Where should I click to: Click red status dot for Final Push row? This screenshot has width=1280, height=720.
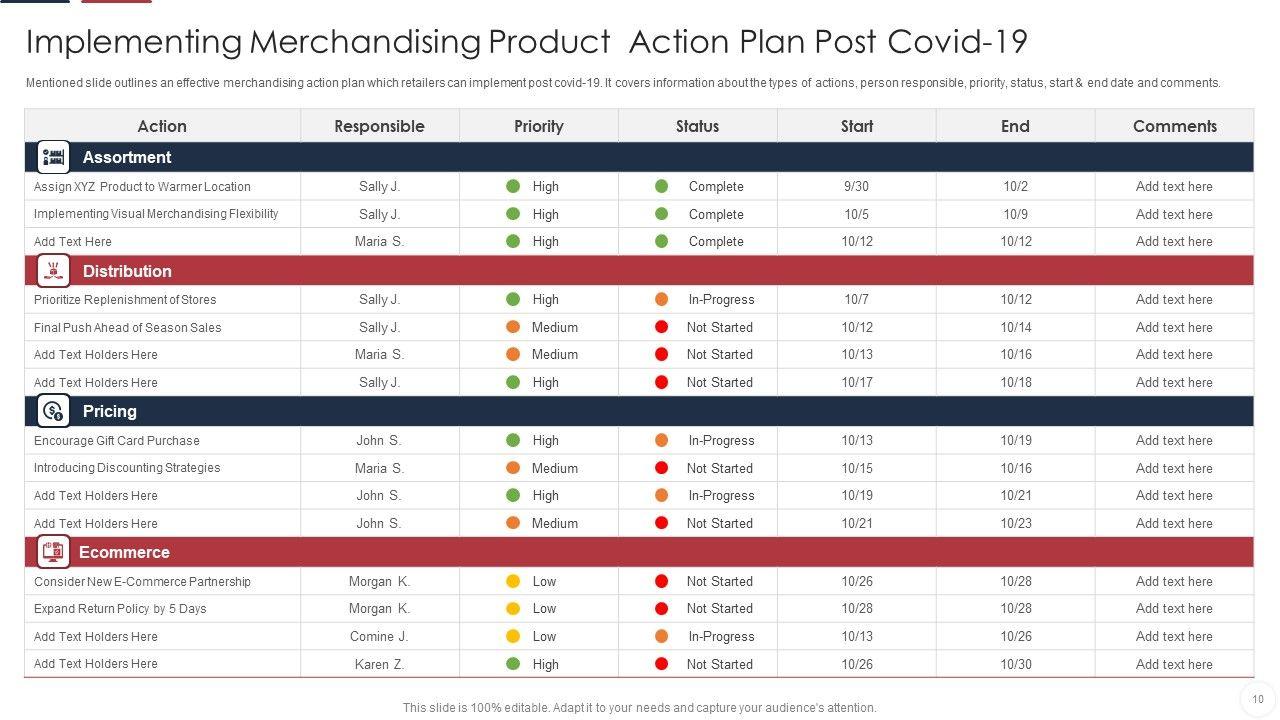(661, 327)
